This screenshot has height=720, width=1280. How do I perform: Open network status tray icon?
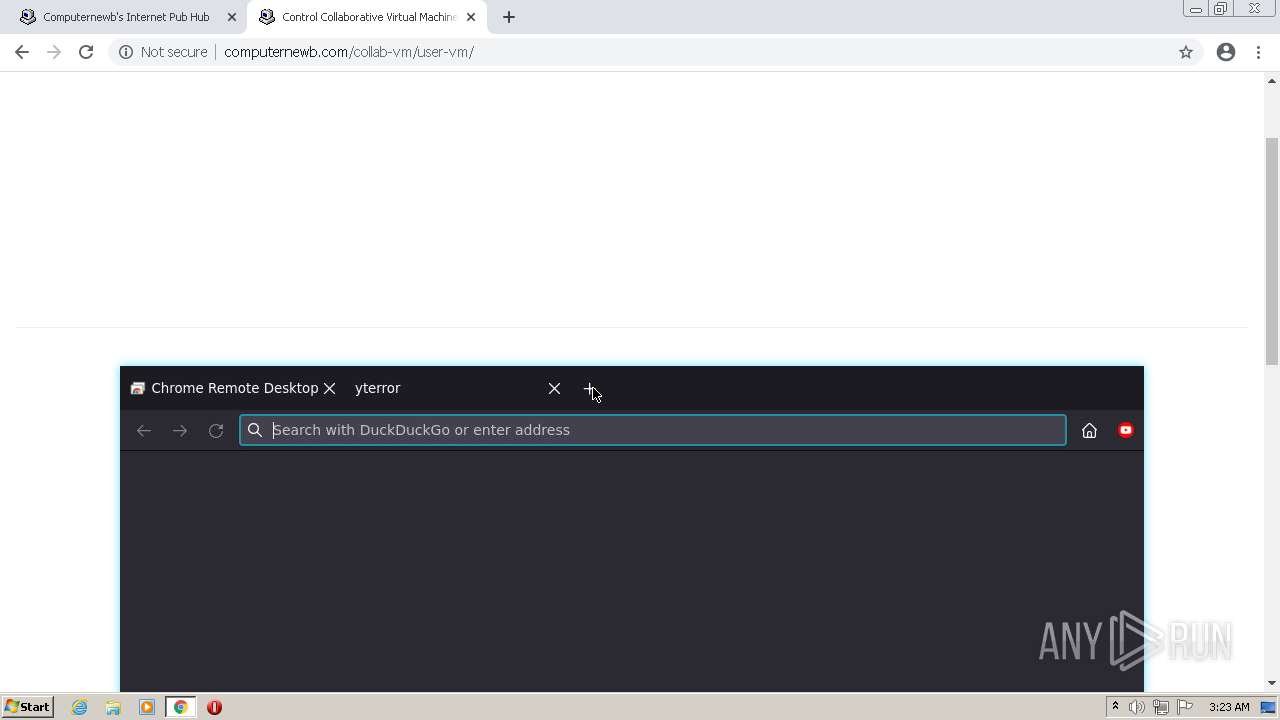pos(1161,707)
